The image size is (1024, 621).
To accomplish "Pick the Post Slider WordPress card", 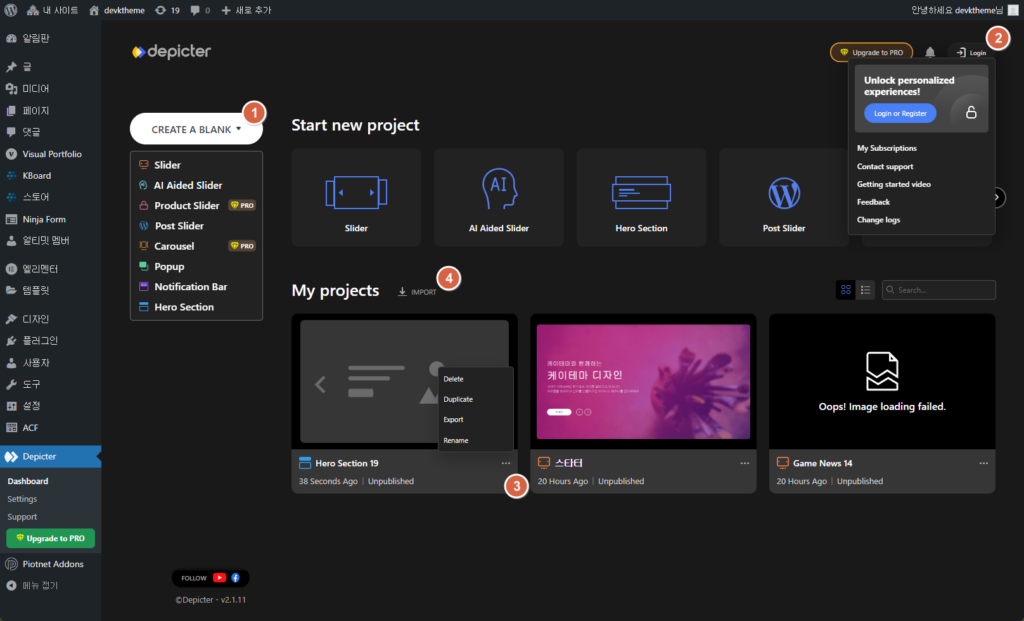I will (x=783, y=197).
